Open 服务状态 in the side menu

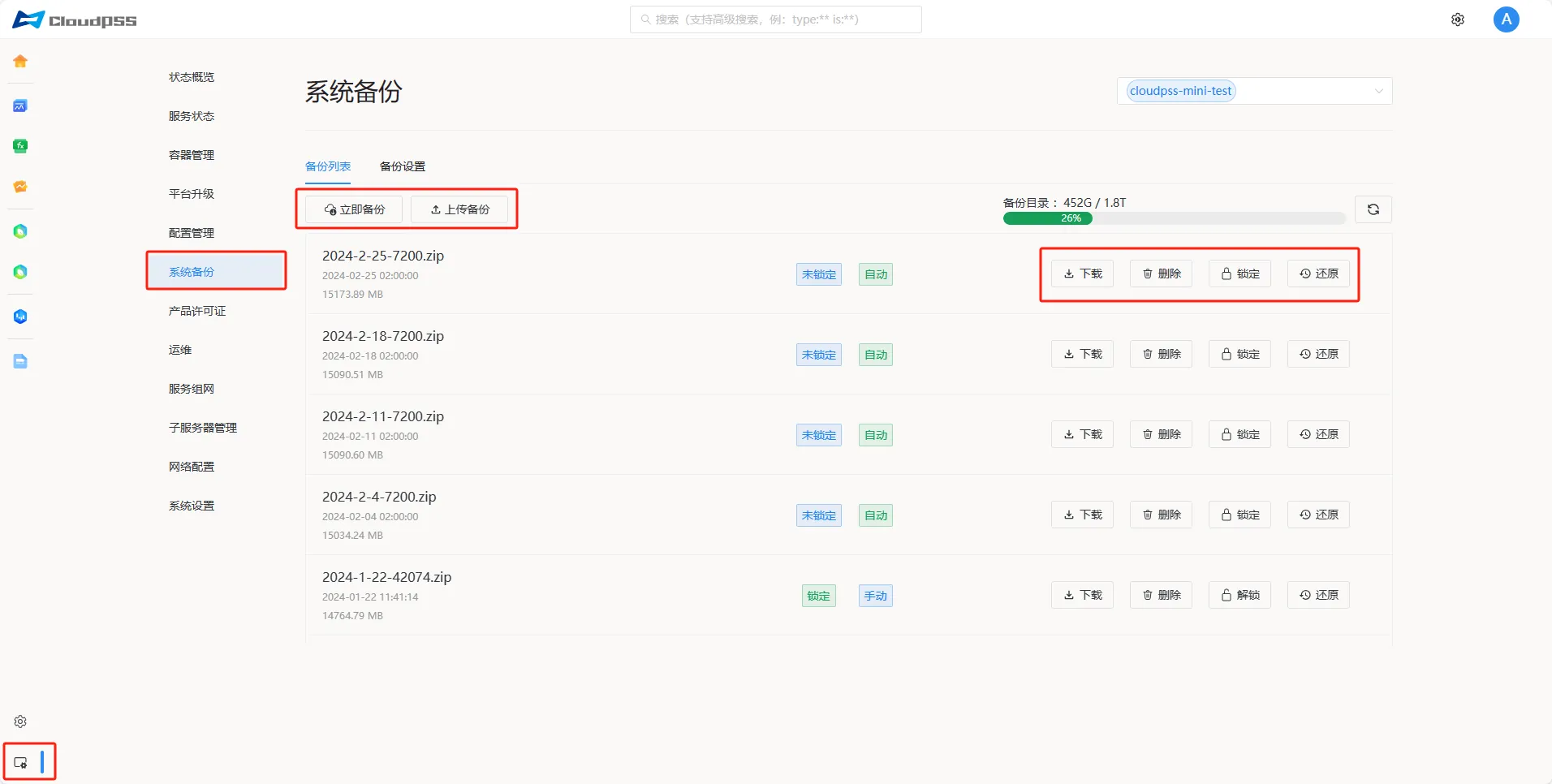[192, 116]
